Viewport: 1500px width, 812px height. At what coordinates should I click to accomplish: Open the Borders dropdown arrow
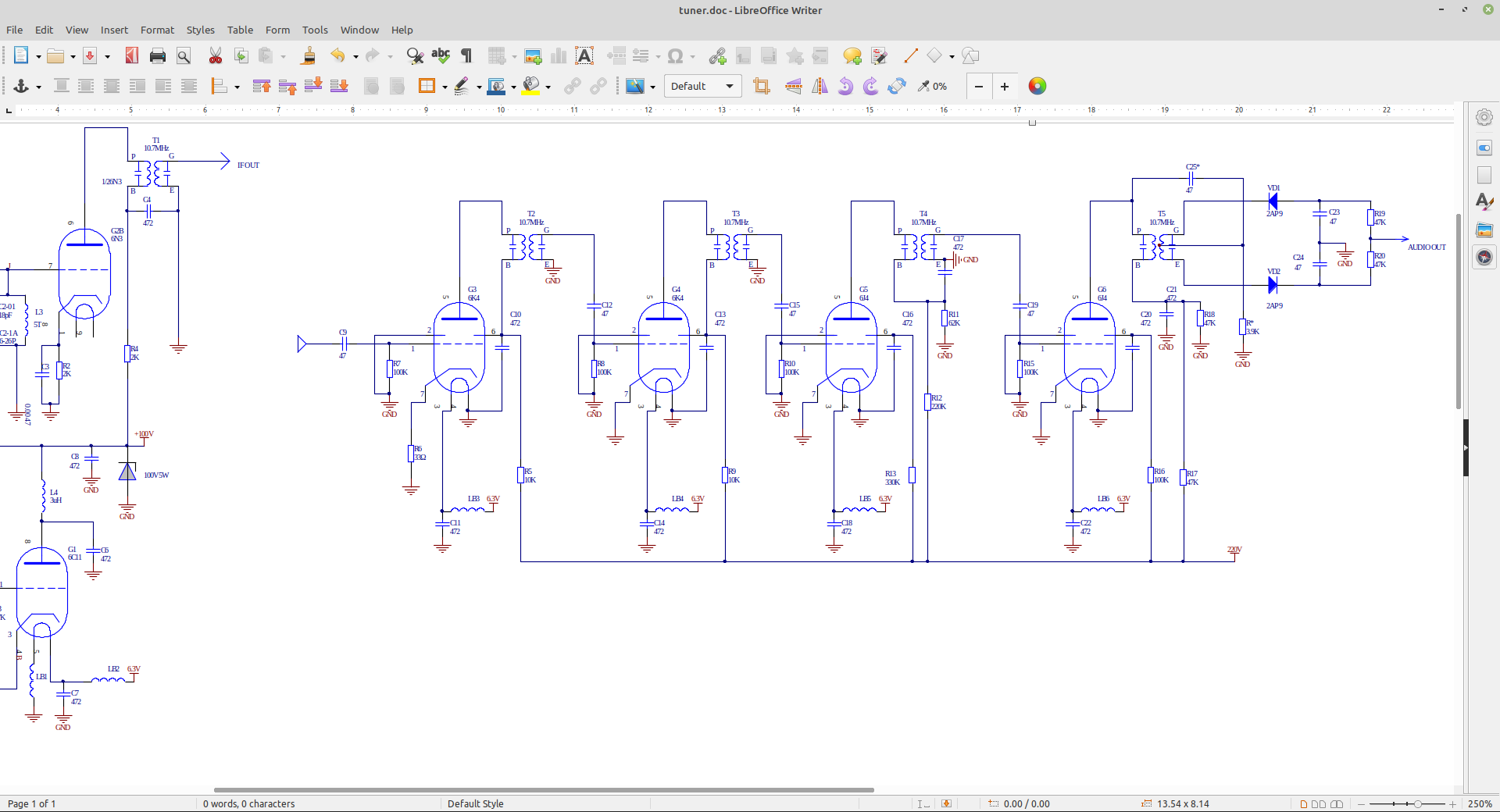tap(445, 87)
